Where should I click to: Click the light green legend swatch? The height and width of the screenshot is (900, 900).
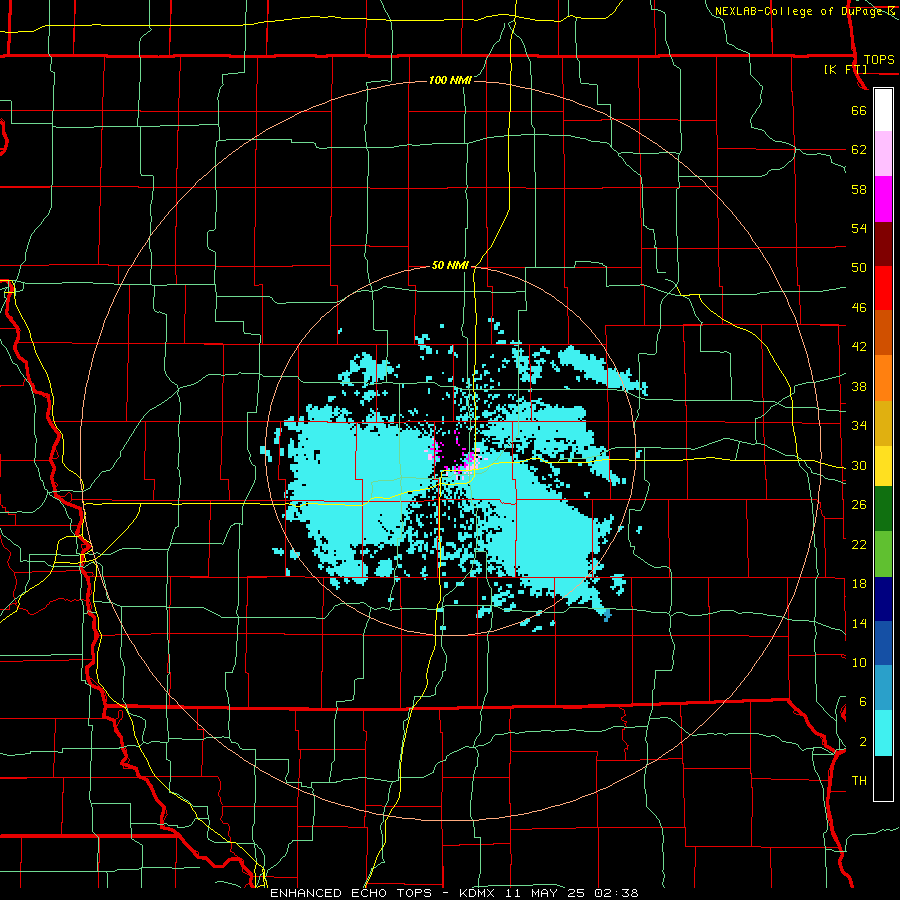[x=883, y=554]
